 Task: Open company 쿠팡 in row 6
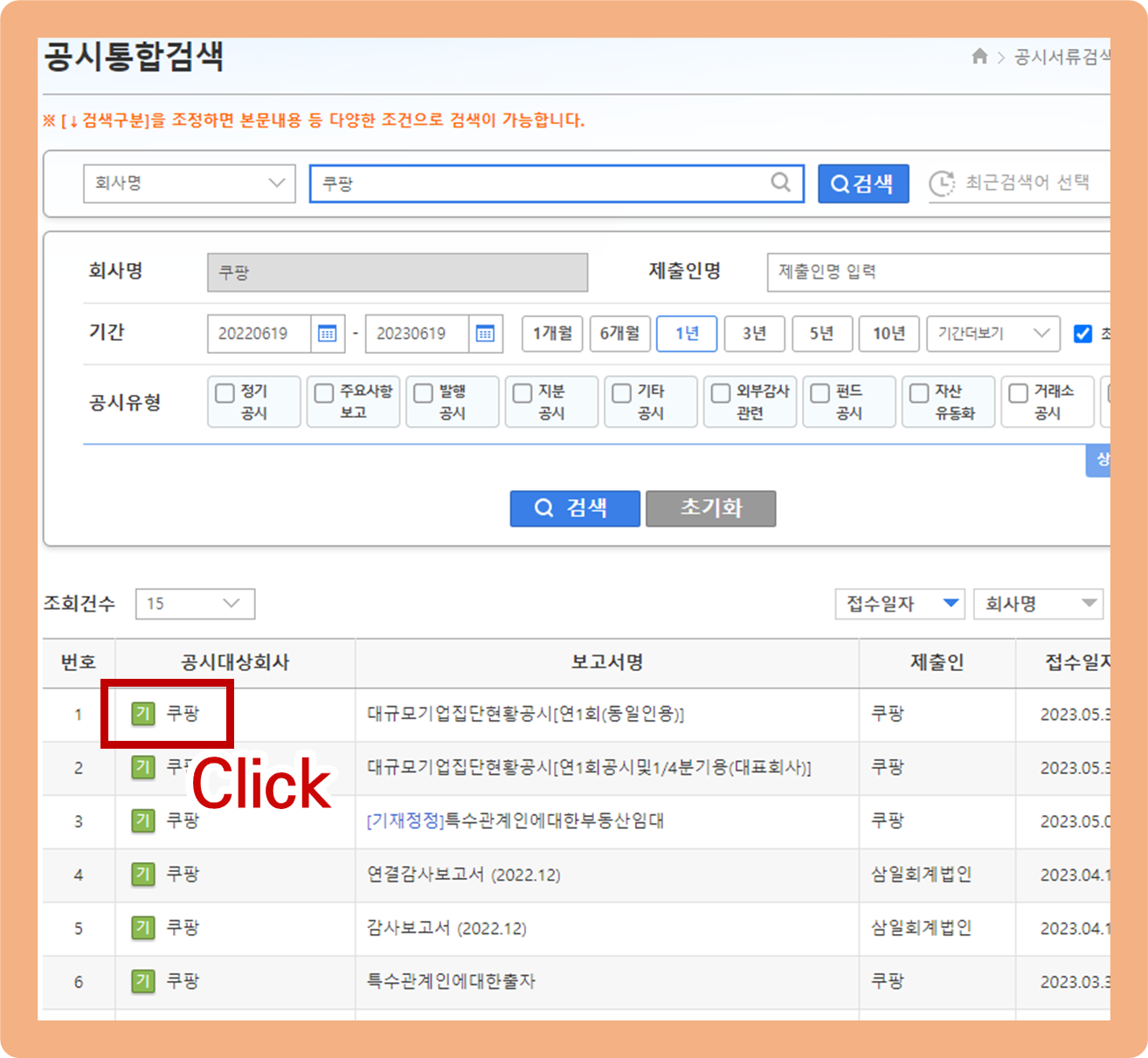pyautogui.click(x=183, y=981)
